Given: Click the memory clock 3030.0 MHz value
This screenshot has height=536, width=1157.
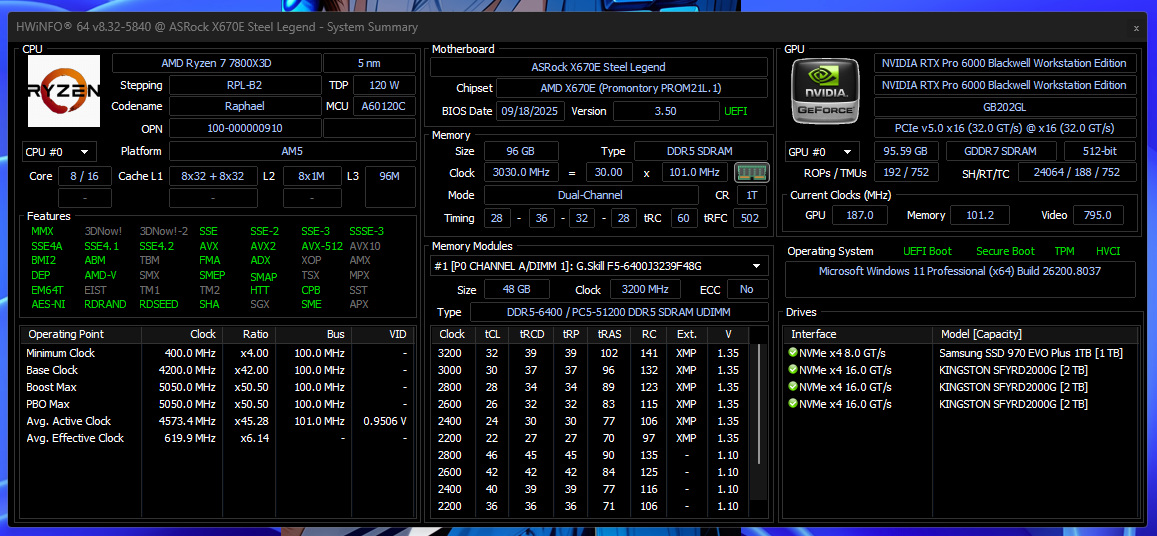Looking at the screenshot, I should (x=521, y=173).
